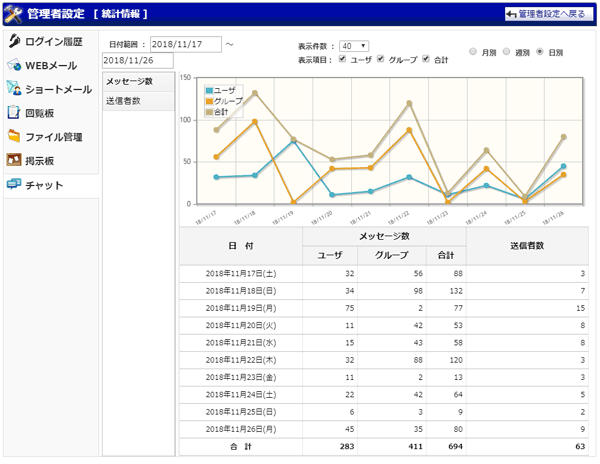Click the login history key icon

[14, 41]
